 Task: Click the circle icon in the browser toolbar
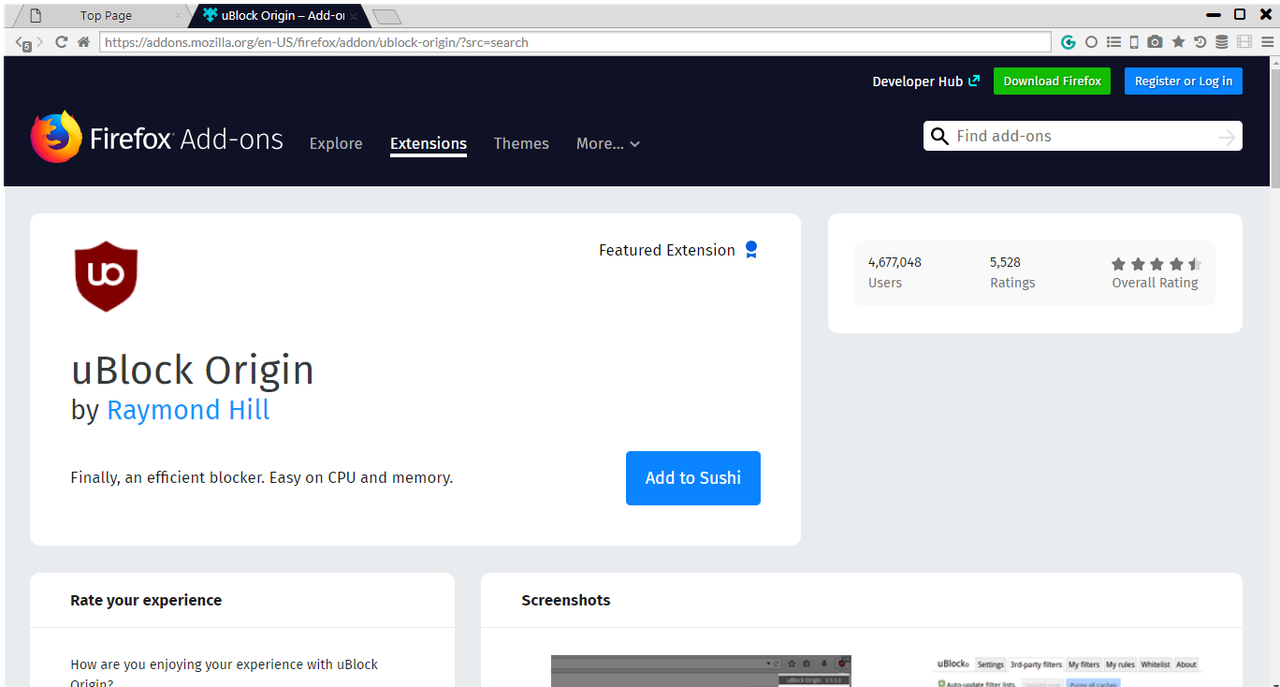point(1091,42)
